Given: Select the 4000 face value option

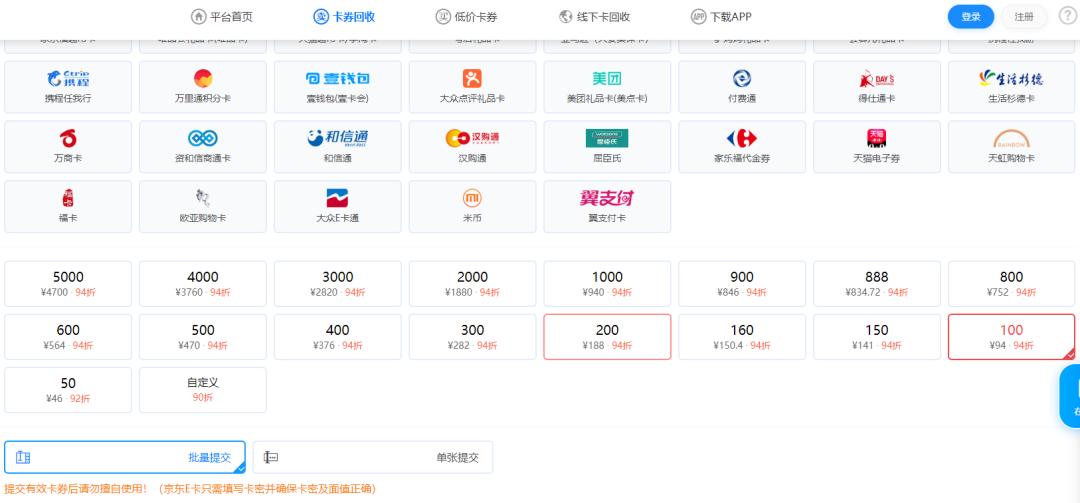Looking at the screenshot, I should point(202,284).
